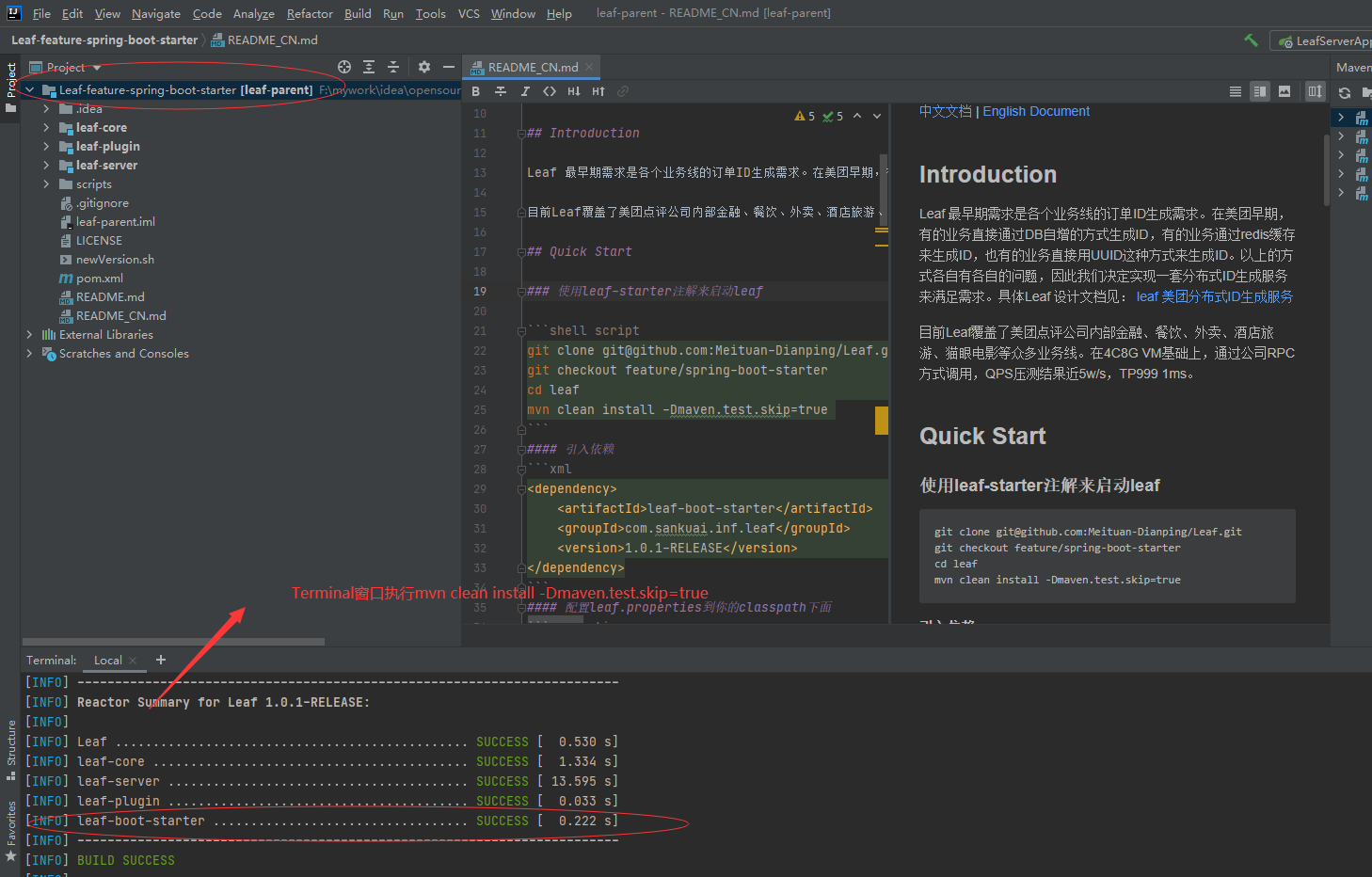Click the green Build Project hammer icon

click(1251, 40)
